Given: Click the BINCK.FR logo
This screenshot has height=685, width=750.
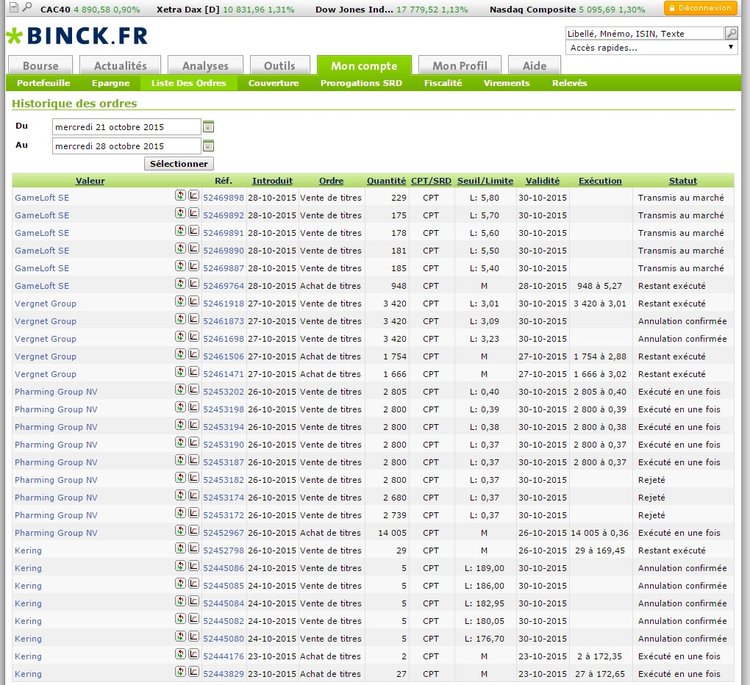Looking at the screenshot, I should click(x=76, y=38).
